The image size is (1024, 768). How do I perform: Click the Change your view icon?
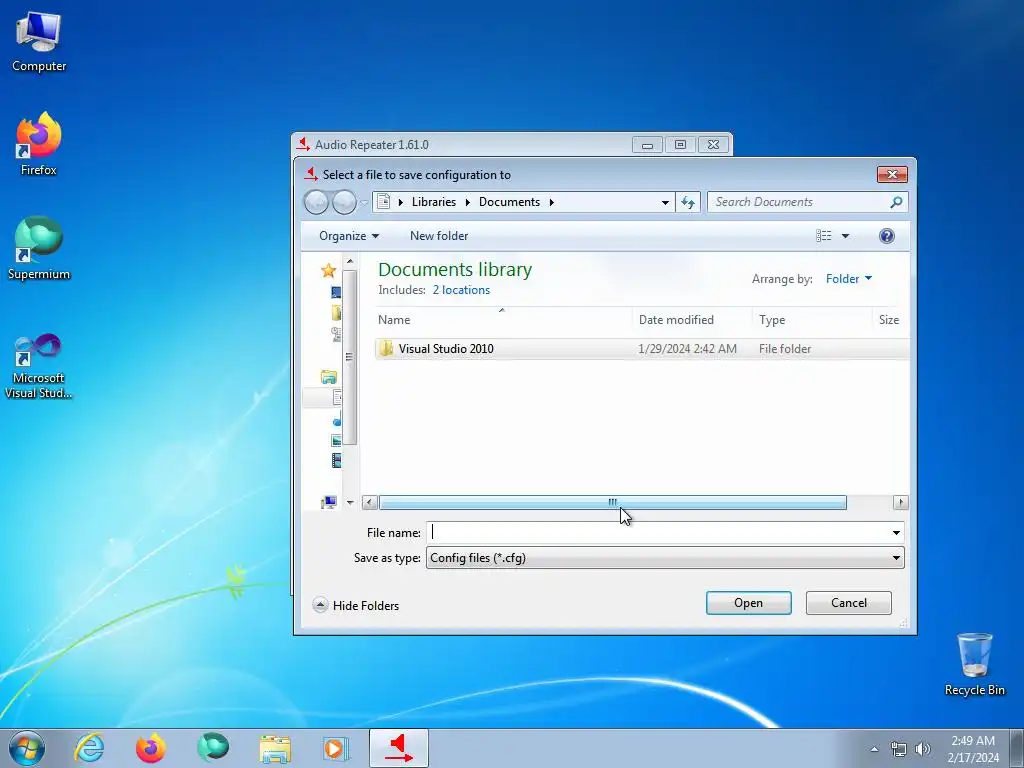point(824,236)
